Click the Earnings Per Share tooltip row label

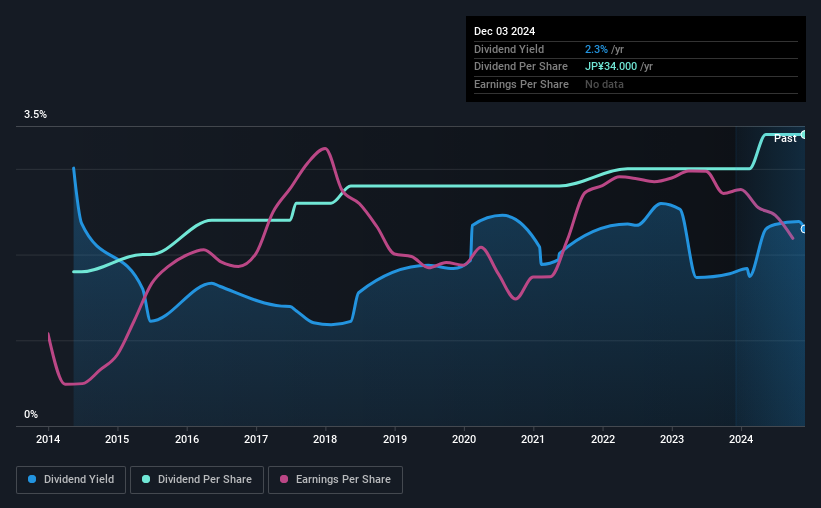click(x=522, y=84)
